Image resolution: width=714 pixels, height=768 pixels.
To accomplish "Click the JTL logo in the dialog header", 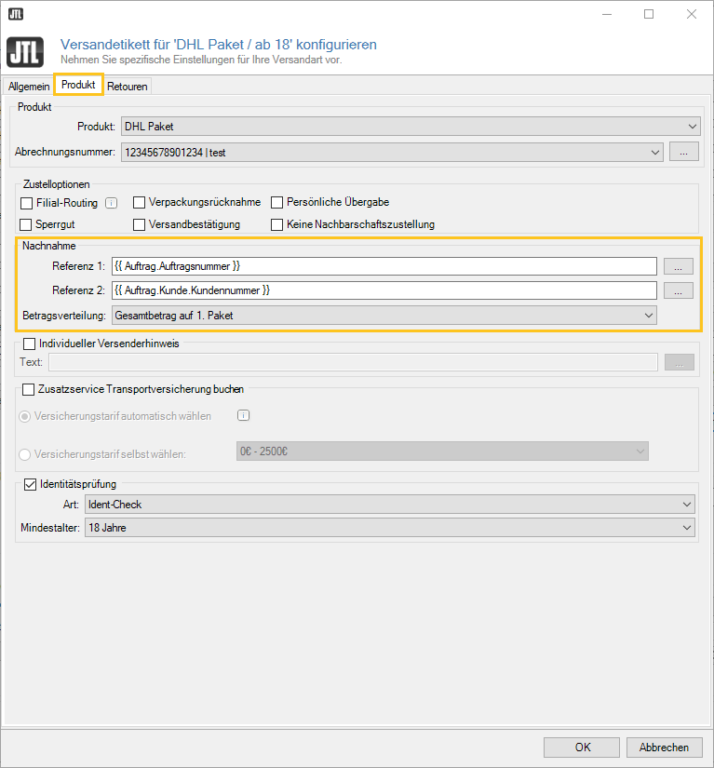I will tap(26, 52).
